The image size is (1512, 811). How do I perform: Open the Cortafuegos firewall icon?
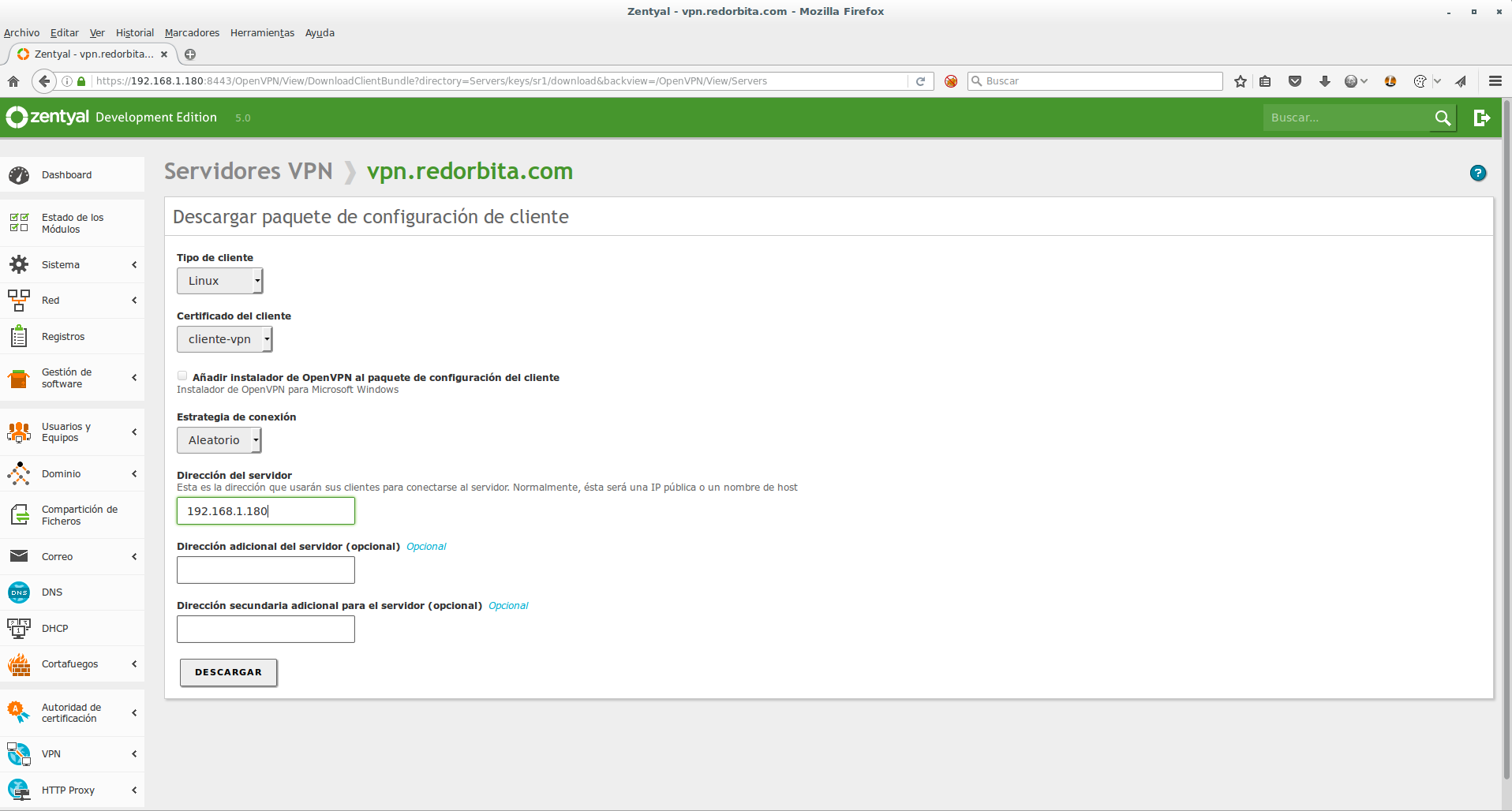pos(19,664)
